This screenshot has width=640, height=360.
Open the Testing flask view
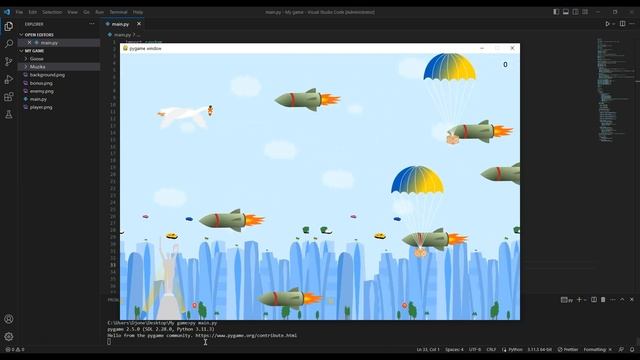pyautogui.click(x=9, y=114)
